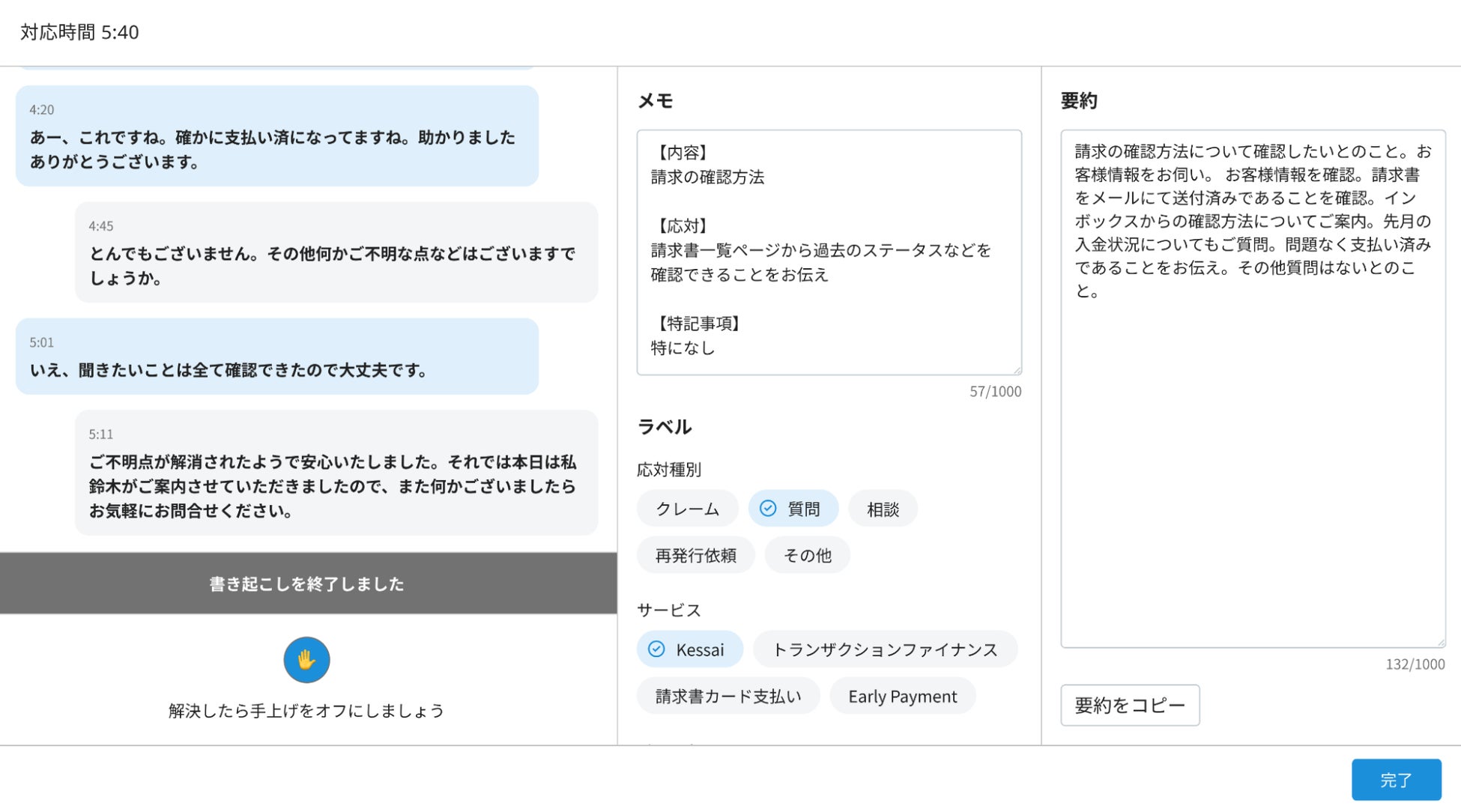Click the 5:01 customer reply bubble
This screenshot has width=1461, height=812.
276,357
